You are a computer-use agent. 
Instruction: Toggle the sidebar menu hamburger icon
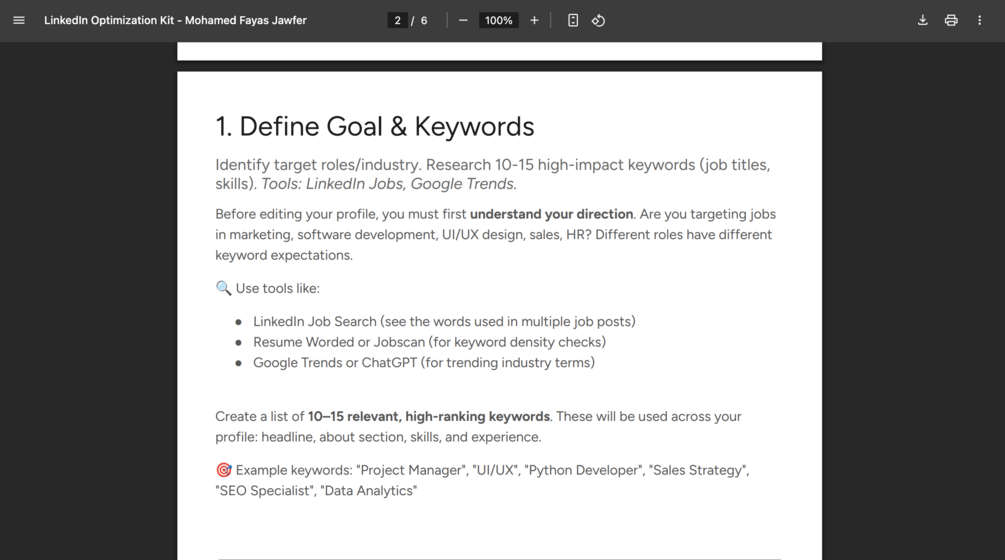[19, 20]
